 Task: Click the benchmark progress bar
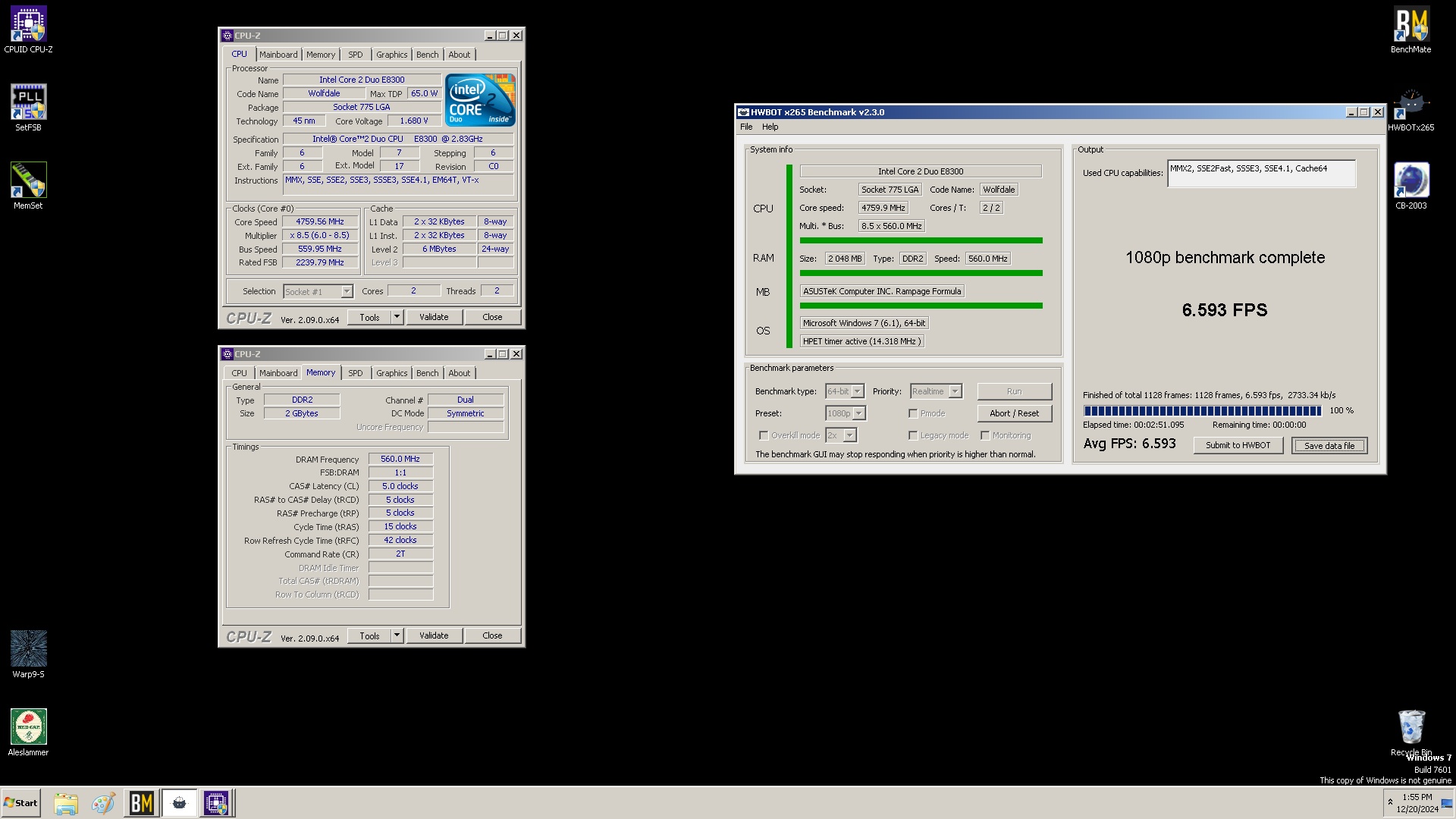click(x=1203, y=410)
